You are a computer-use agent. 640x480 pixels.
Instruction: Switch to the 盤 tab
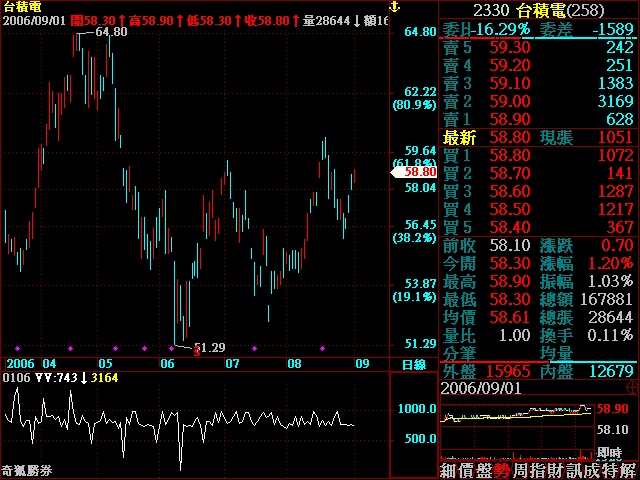(x=484, y=470)
